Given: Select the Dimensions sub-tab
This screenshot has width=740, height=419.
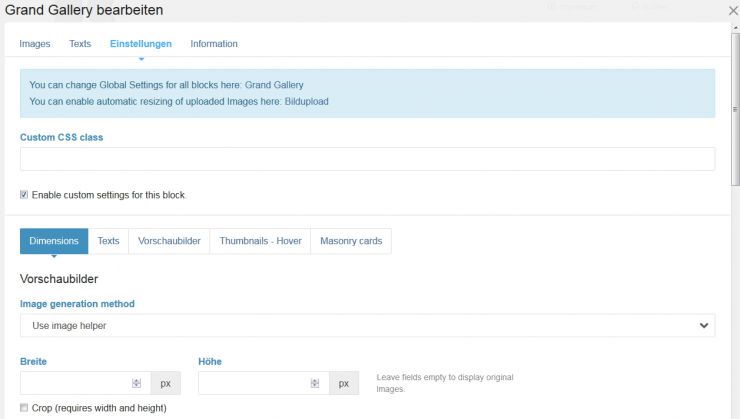Looking at the screenshot, I should click(54, 241).
